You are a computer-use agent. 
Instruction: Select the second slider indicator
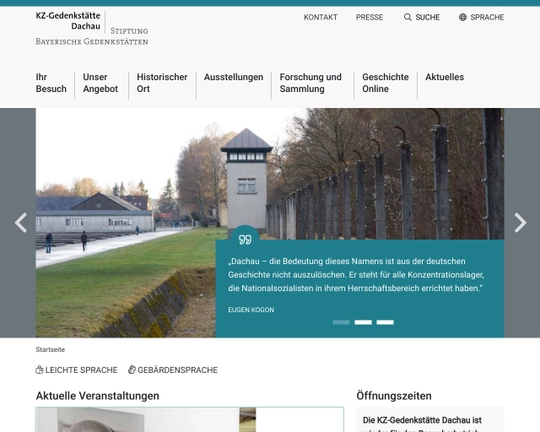click(363, 322)
